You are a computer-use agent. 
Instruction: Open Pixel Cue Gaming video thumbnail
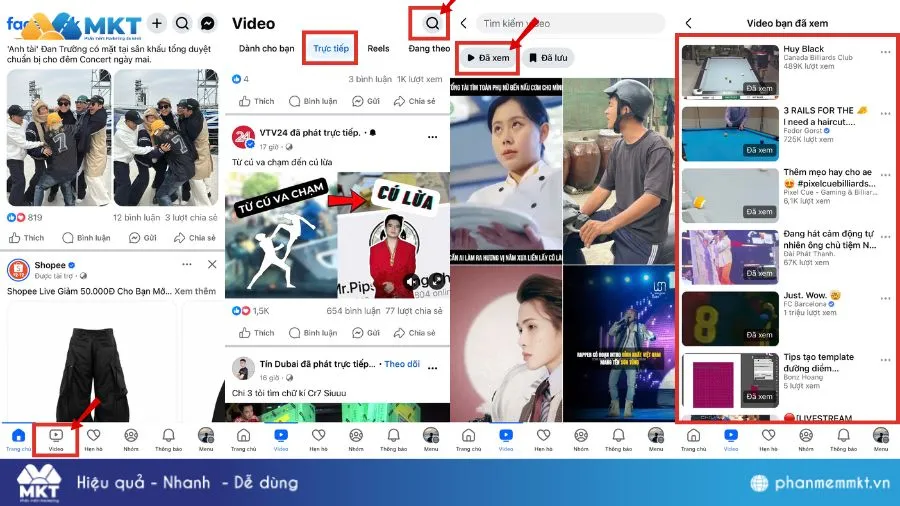click(730, 195)
